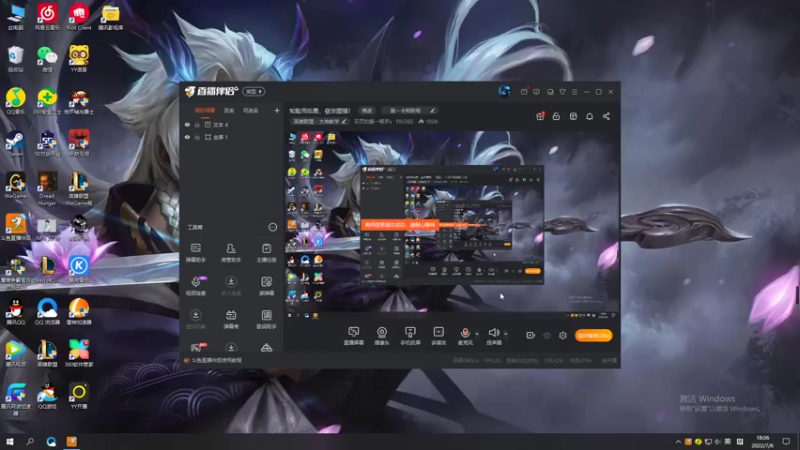
Task: Open the gift box icon with red badge
Action: 540,116
